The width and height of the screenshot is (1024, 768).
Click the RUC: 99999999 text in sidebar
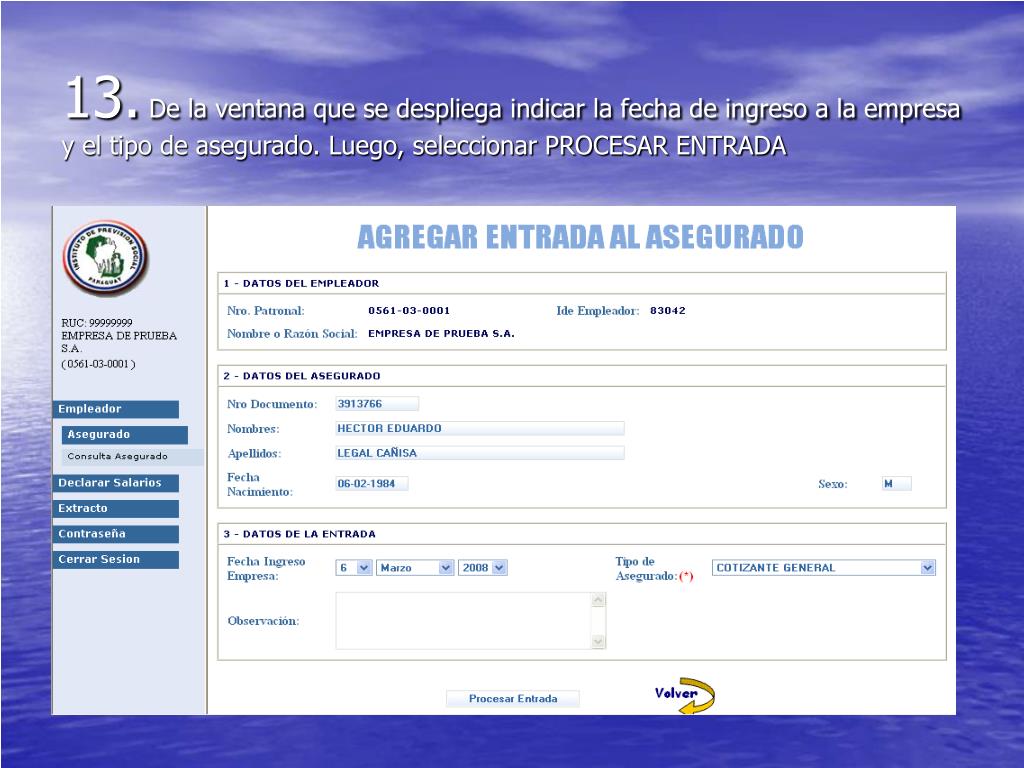[97, 323]
